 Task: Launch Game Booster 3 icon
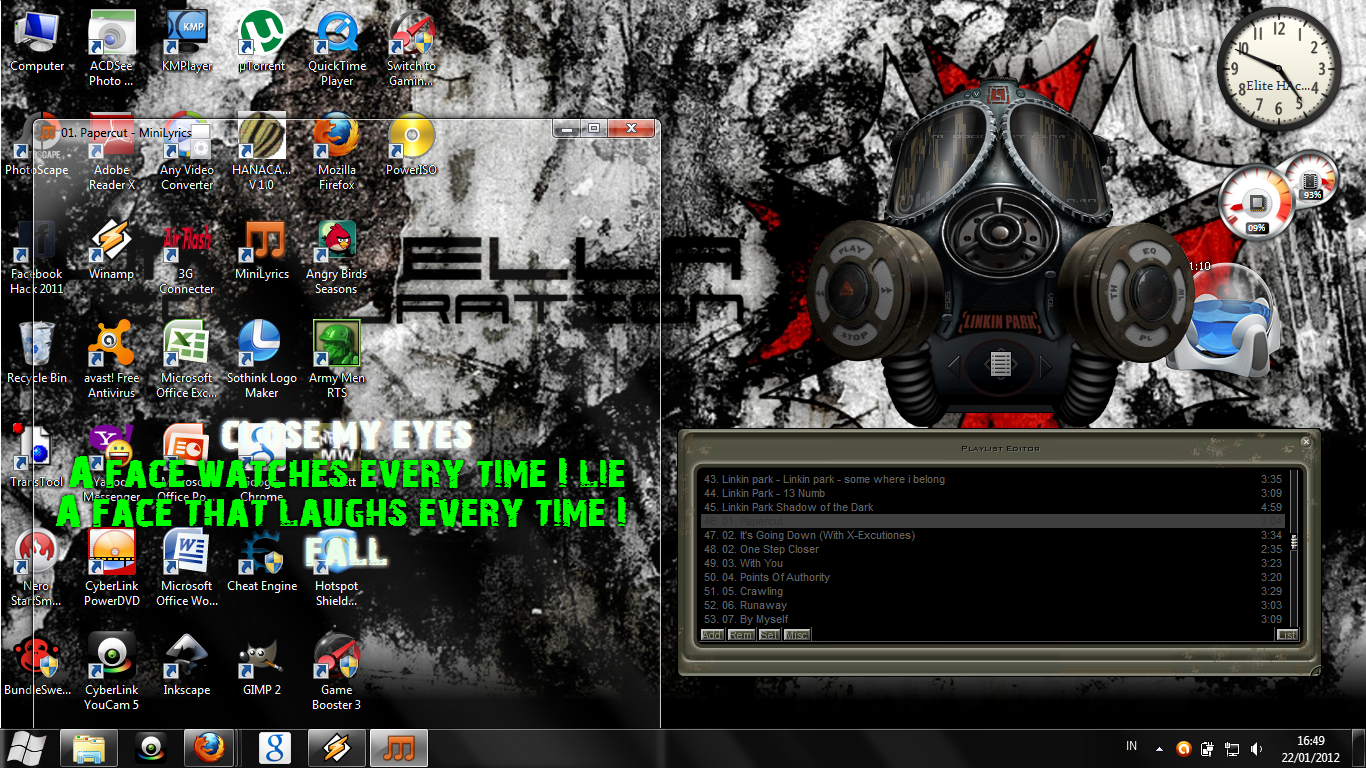pyautogui.click(x=337, y=672)
